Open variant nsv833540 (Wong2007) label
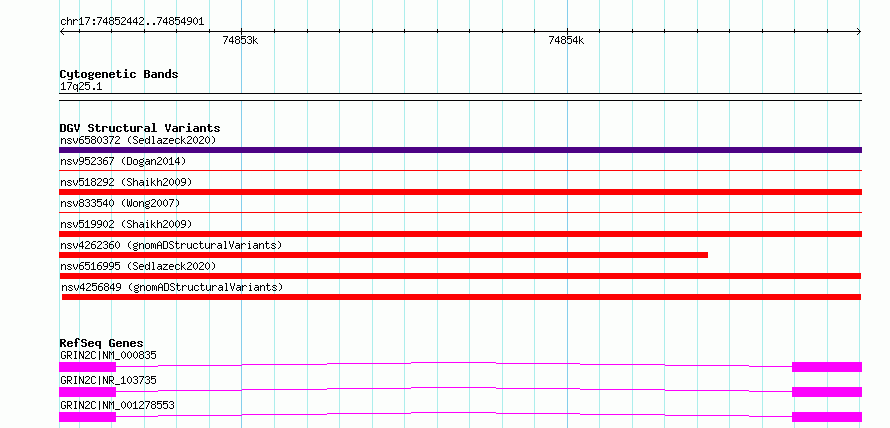890x428 pixels. click(120, 203)
